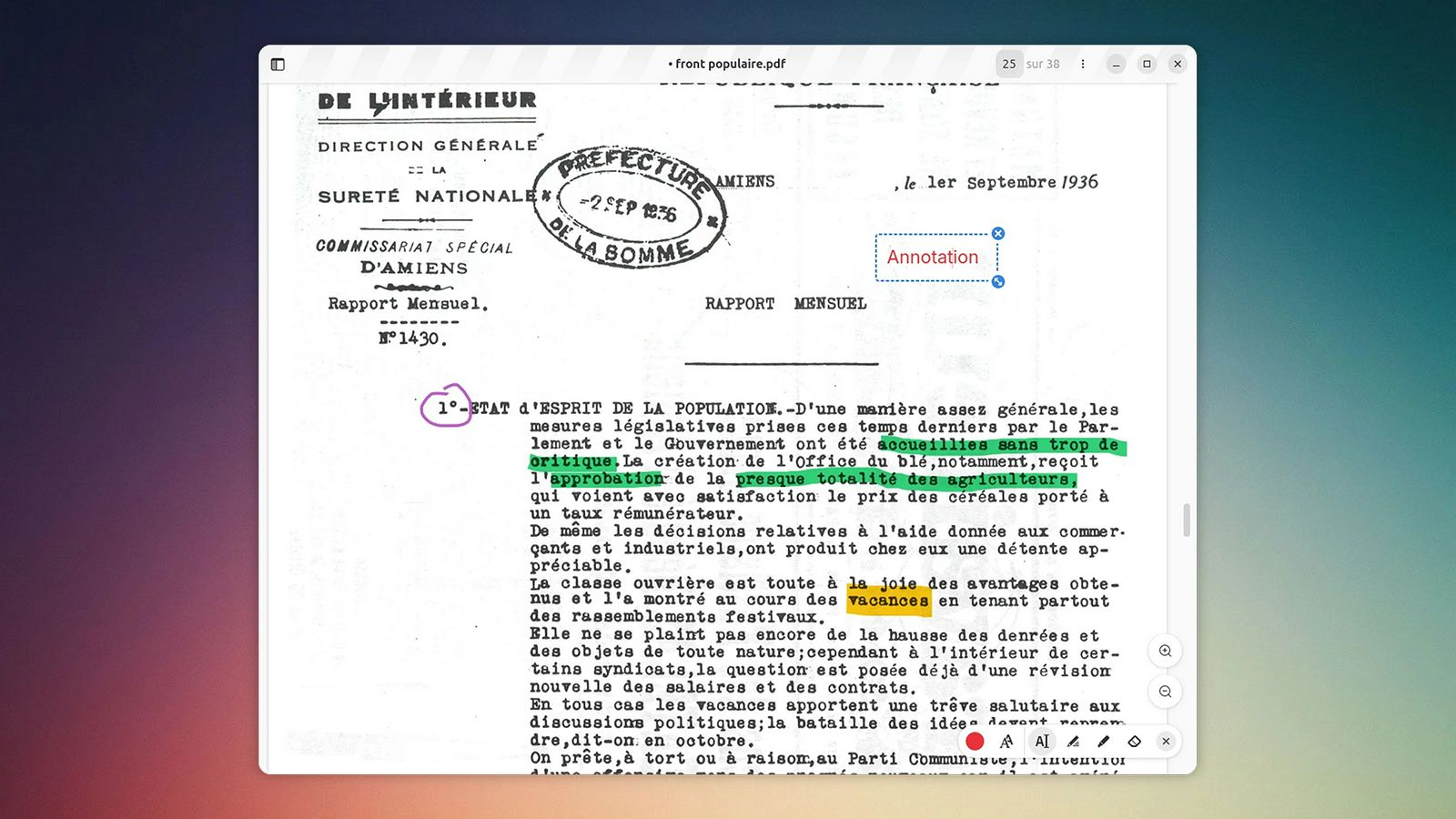Zoom out of the document
1456x819 pixels.
tap(1165, 692)
